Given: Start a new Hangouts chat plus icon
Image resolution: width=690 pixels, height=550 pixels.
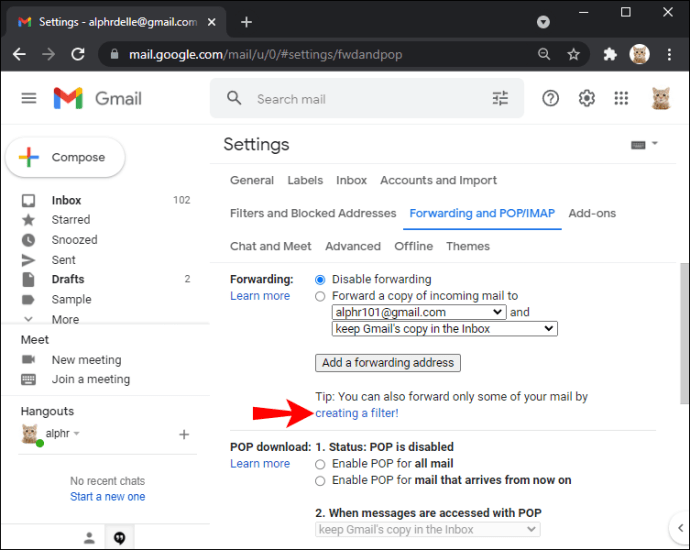Looking at the screenshot, I should (x=184, y=435).
